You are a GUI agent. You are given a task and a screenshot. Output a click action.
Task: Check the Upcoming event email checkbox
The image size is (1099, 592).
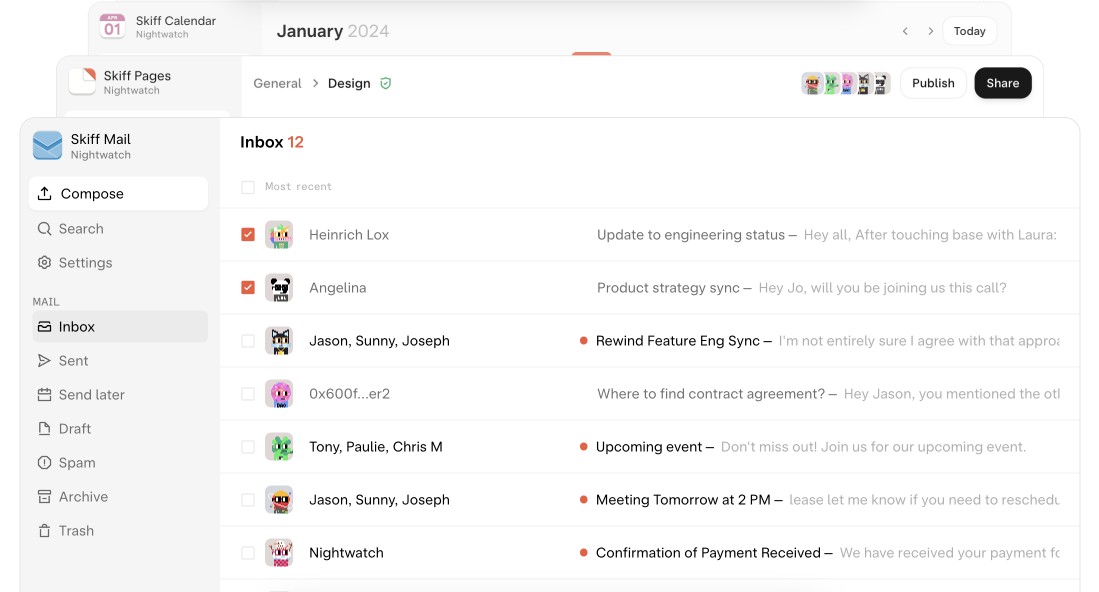(x=247, y=447)
